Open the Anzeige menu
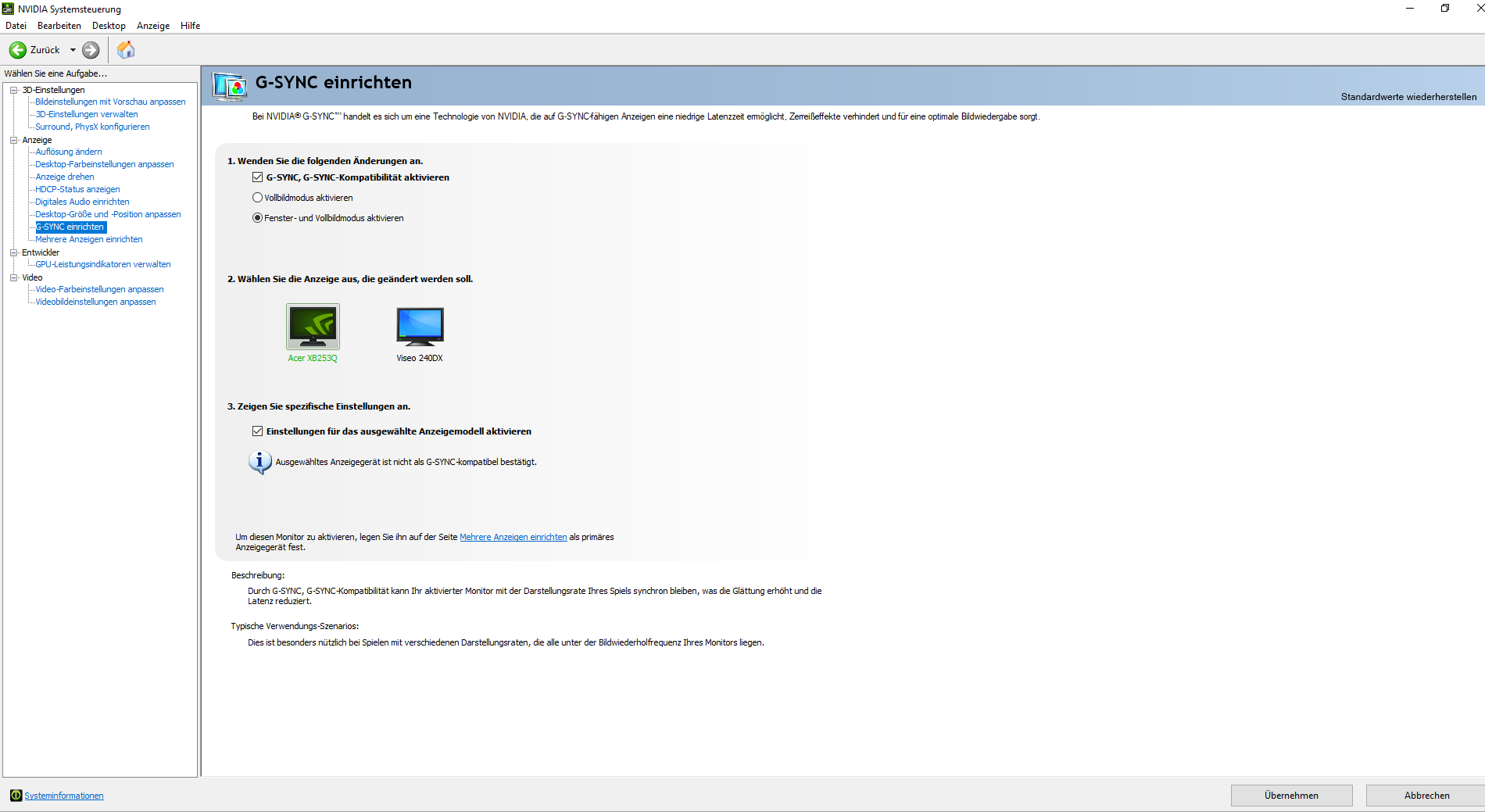This screenshot has width=1485, height=812. (153, 26)
